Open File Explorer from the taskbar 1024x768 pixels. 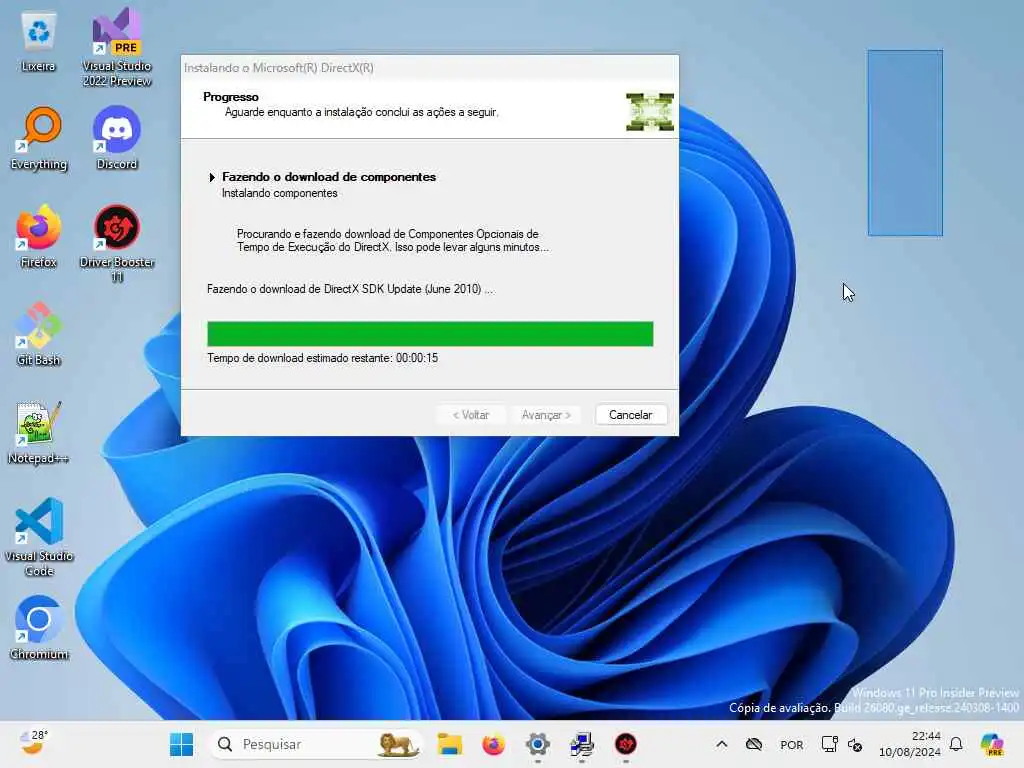point(450,744)
